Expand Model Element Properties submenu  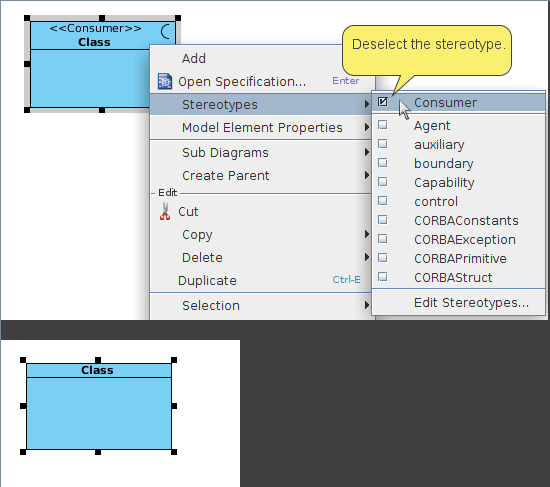(x=262, y=127)
